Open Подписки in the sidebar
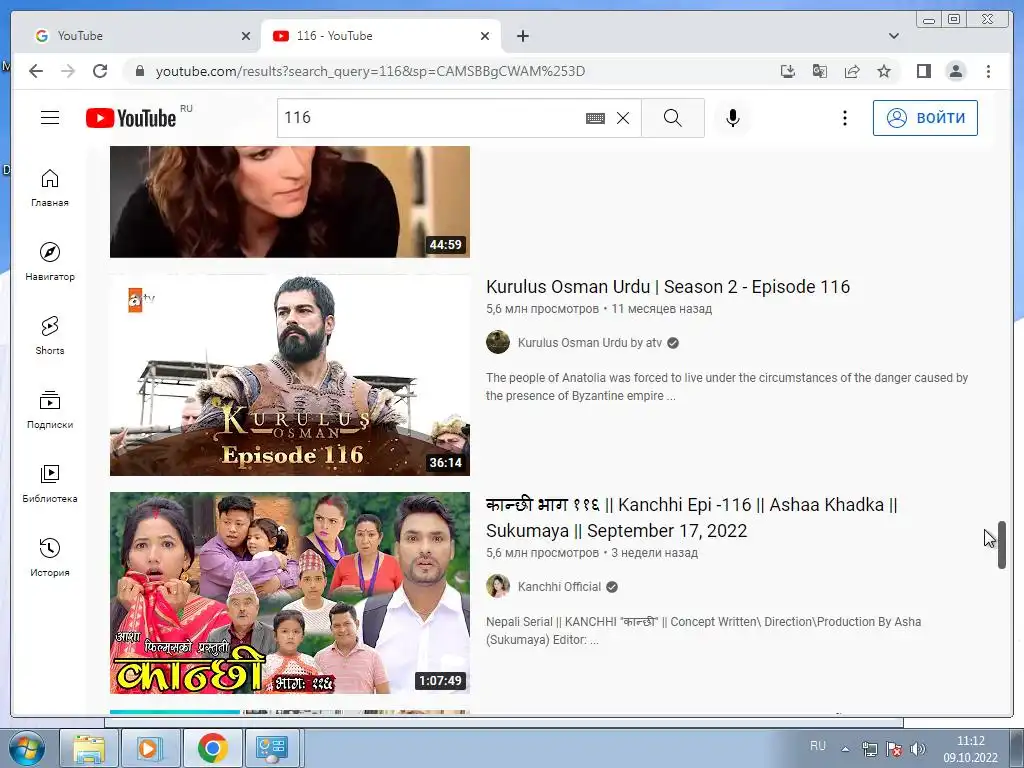 coord(50,409)
